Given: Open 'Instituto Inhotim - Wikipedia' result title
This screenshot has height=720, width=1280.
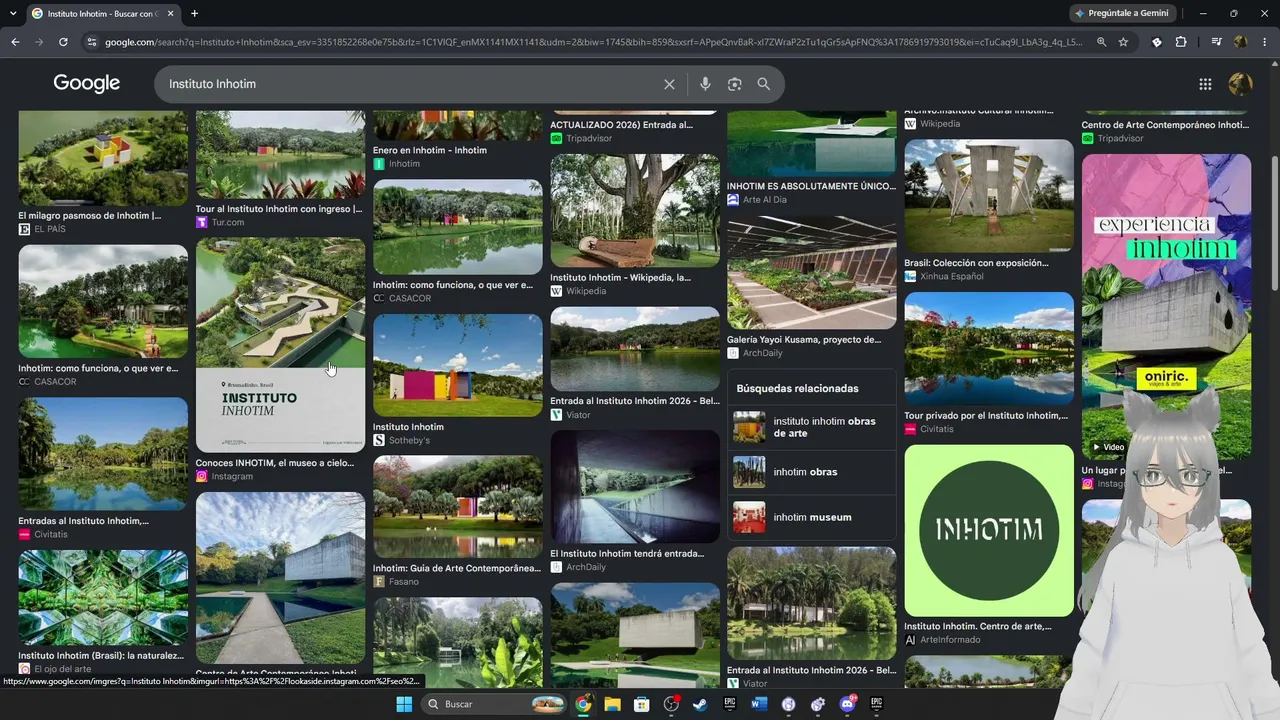Looking at the screenshot, I should coord(620,277).
